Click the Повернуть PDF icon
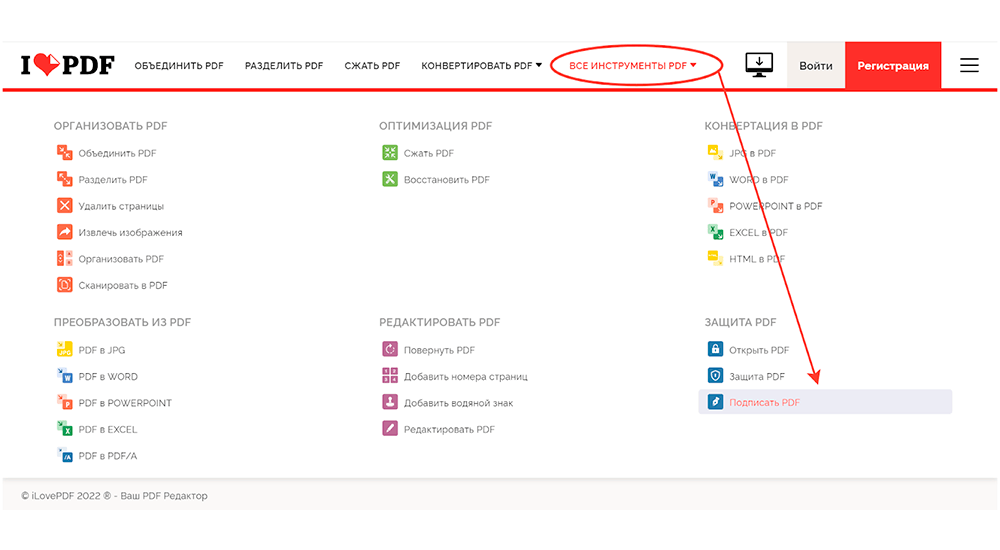 390,350
